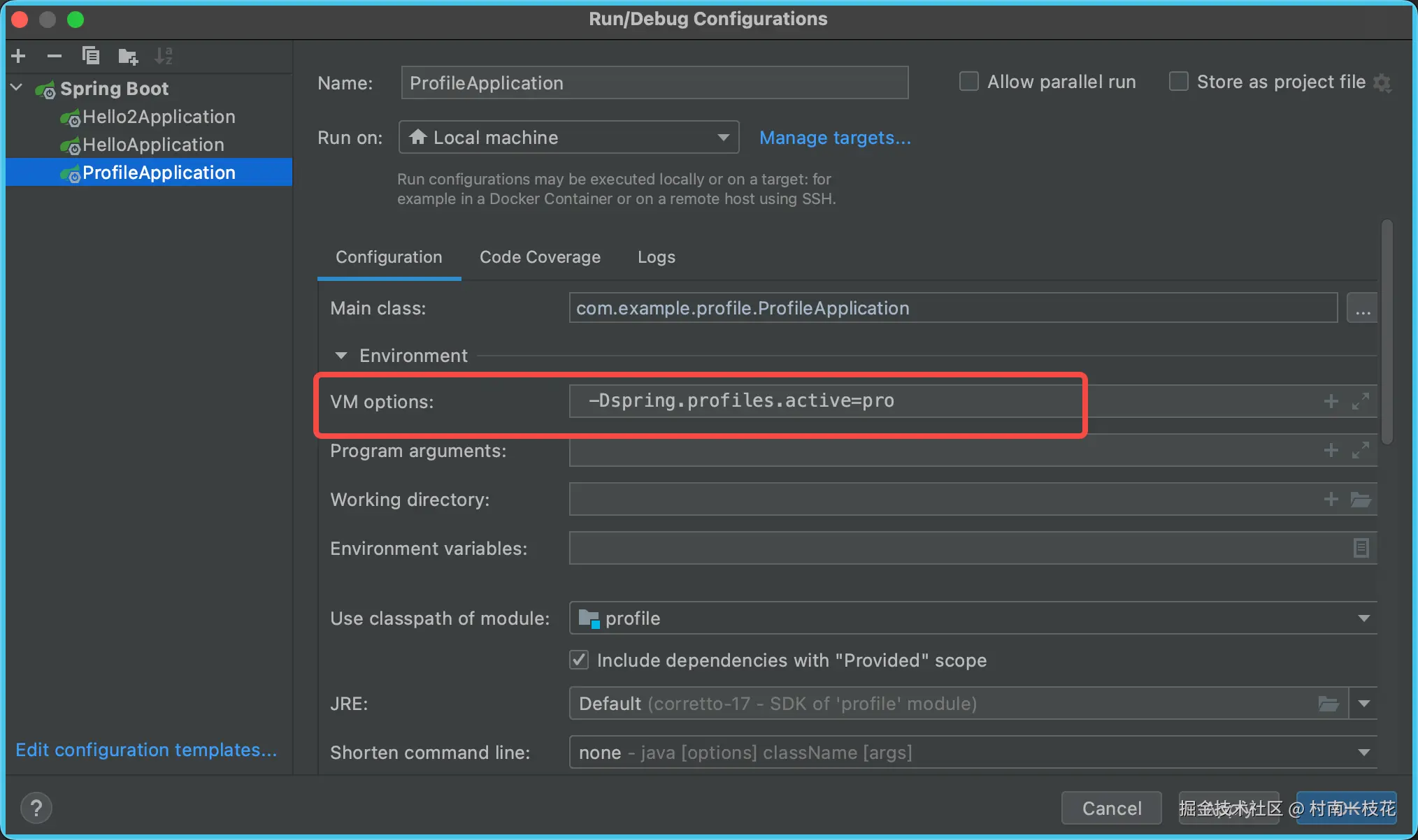Open the Run on Local machine dropdown

click(x=569, y=138)
